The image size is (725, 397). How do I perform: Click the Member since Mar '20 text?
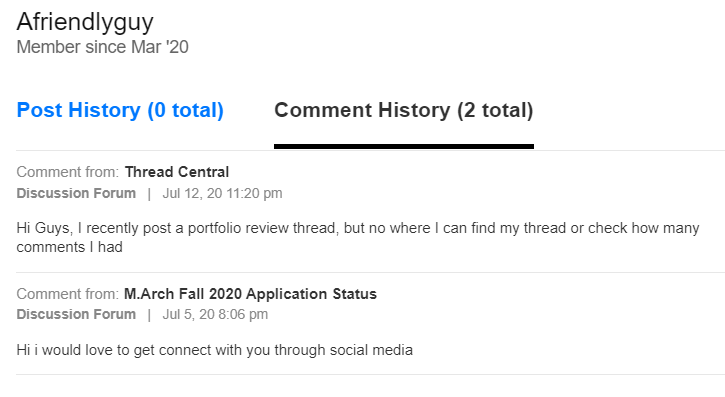pos(103,47)
